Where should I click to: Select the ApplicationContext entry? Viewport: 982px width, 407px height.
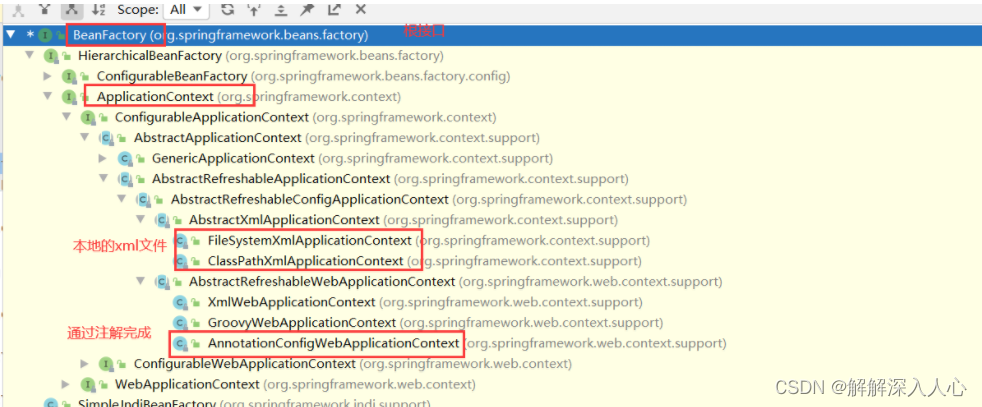(249, 97)
